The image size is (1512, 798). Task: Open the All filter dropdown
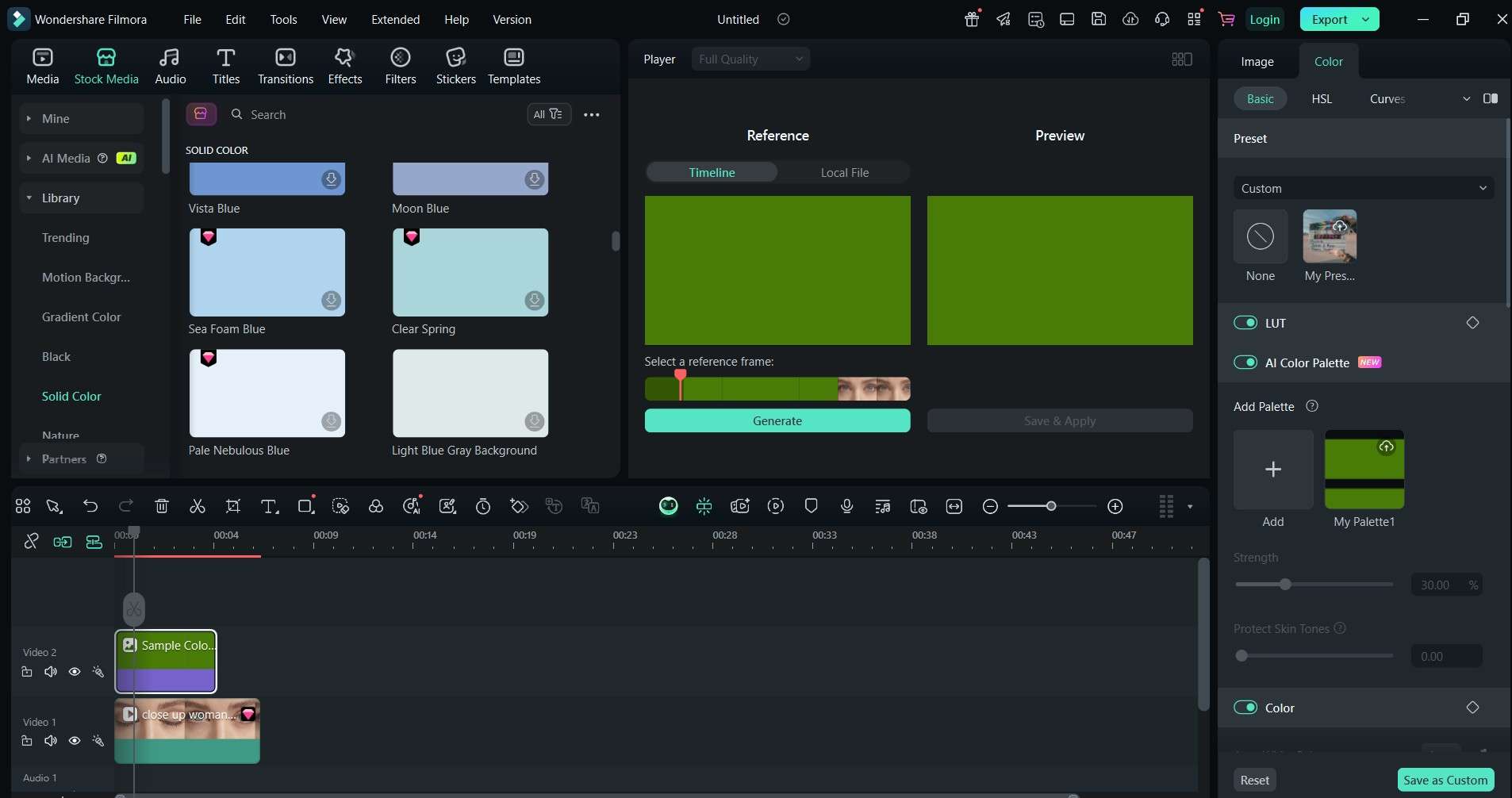(549, 114)
